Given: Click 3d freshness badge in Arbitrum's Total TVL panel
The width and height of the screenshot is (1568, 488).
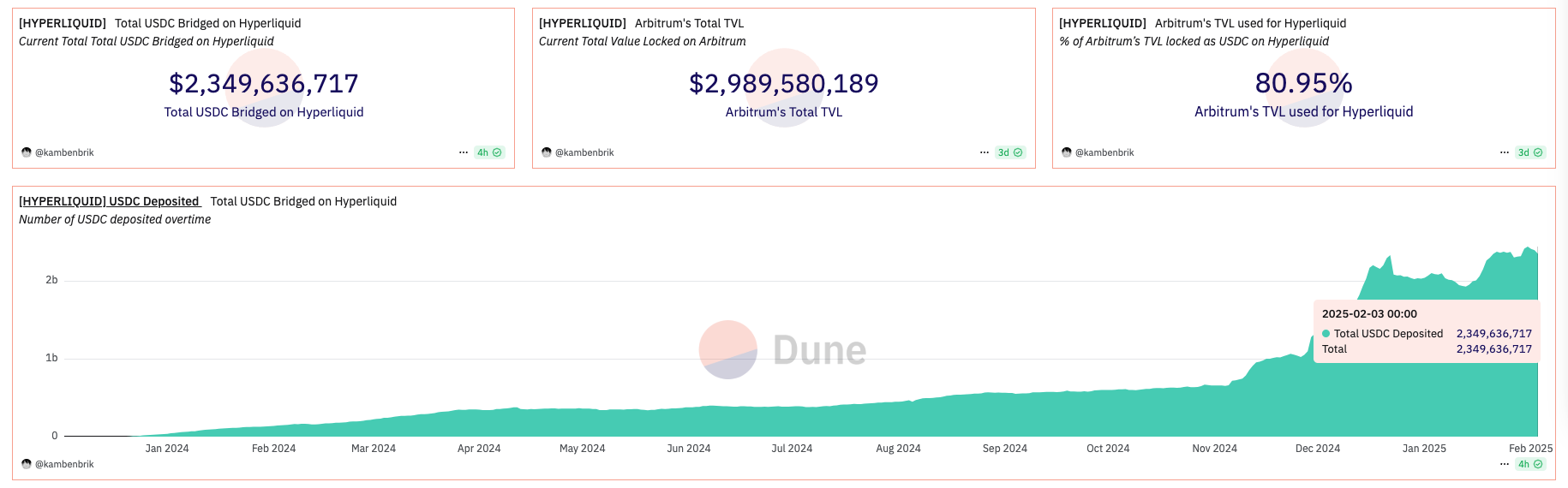Looking at the screenshot, I should click(1010, 152).
